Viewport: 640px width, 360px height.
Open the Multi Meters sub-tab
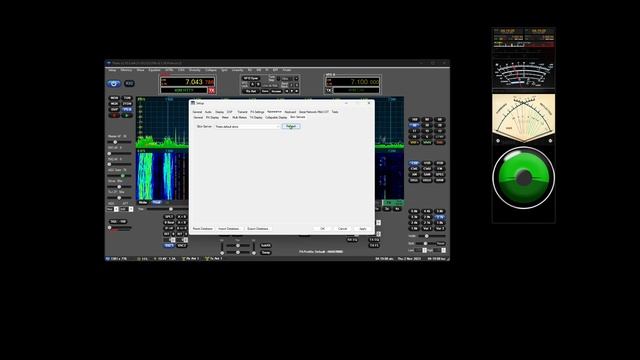point(240,118)
